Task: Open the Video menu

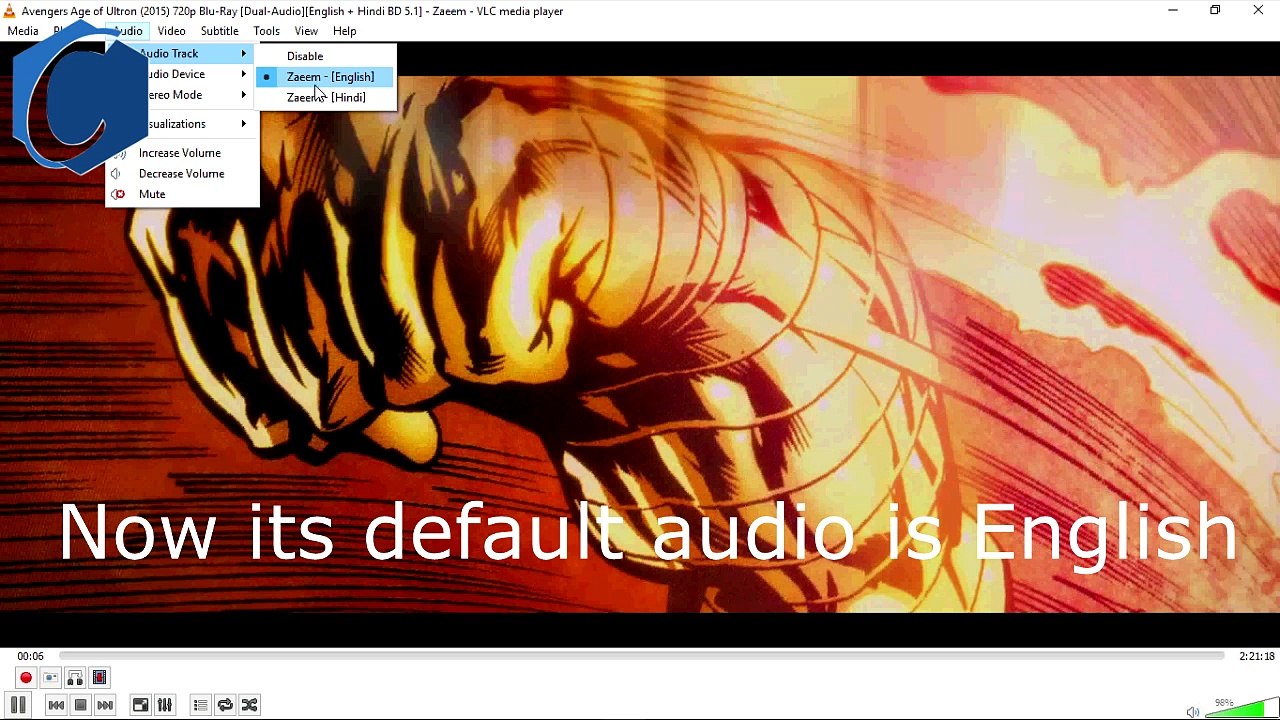Action: [171, 31]
